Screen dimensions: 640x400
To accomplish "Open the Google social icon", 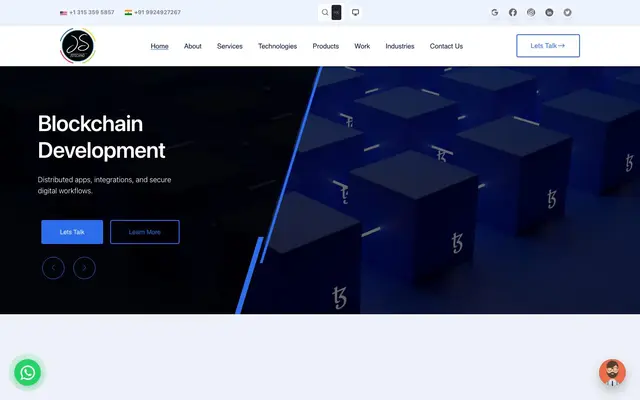I will coord(495,13).
